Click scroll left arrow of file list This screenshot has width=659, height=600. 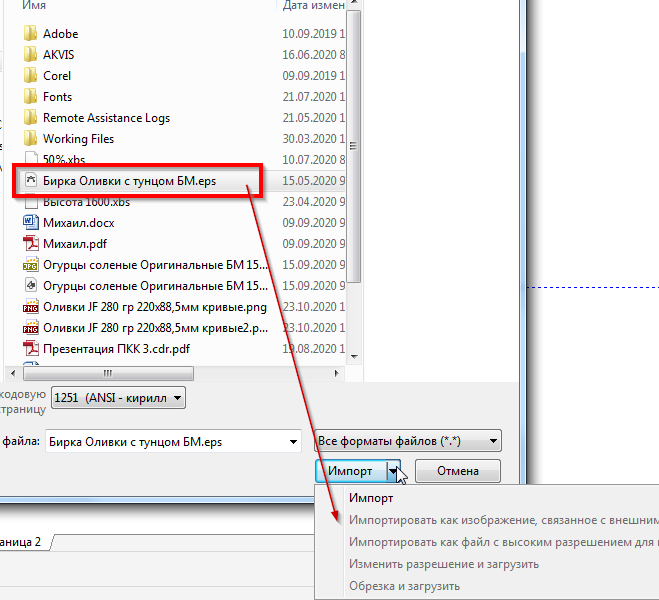13,373
